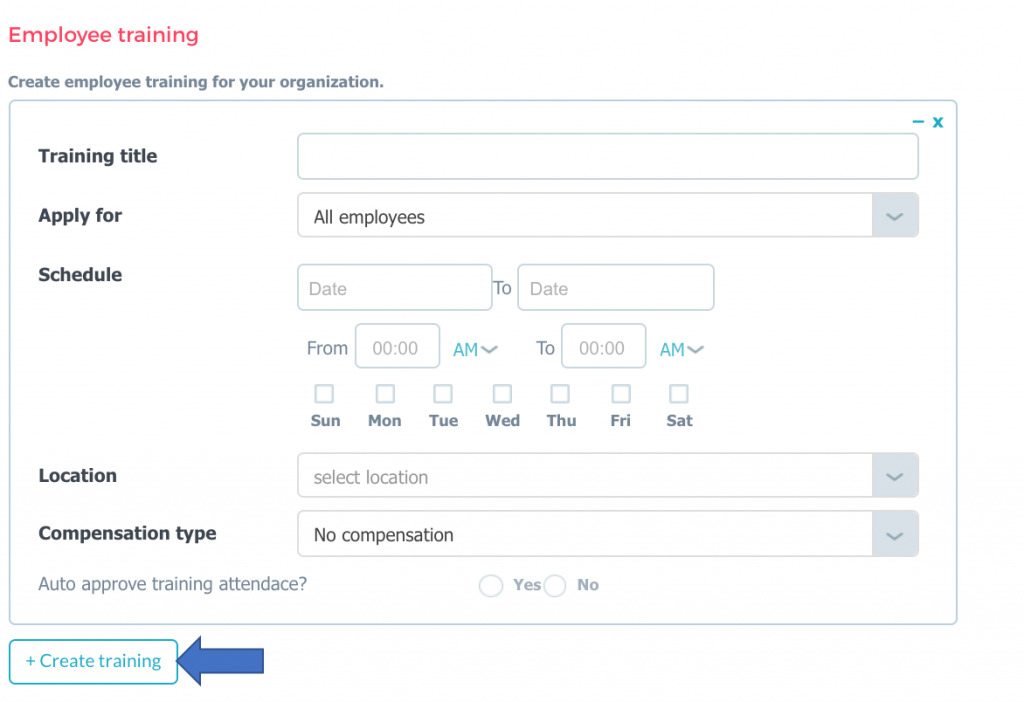The height and width of the screenshot is (702, 1024).
Task: Select No for auto approve training attendance
Action: point(555,585)
